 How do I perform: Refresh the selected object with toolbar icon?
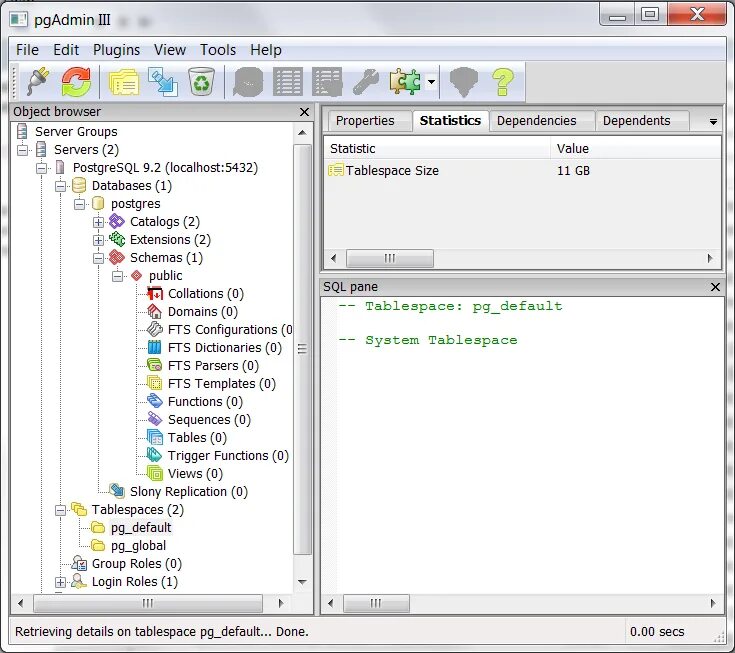[x=76, y=82]
